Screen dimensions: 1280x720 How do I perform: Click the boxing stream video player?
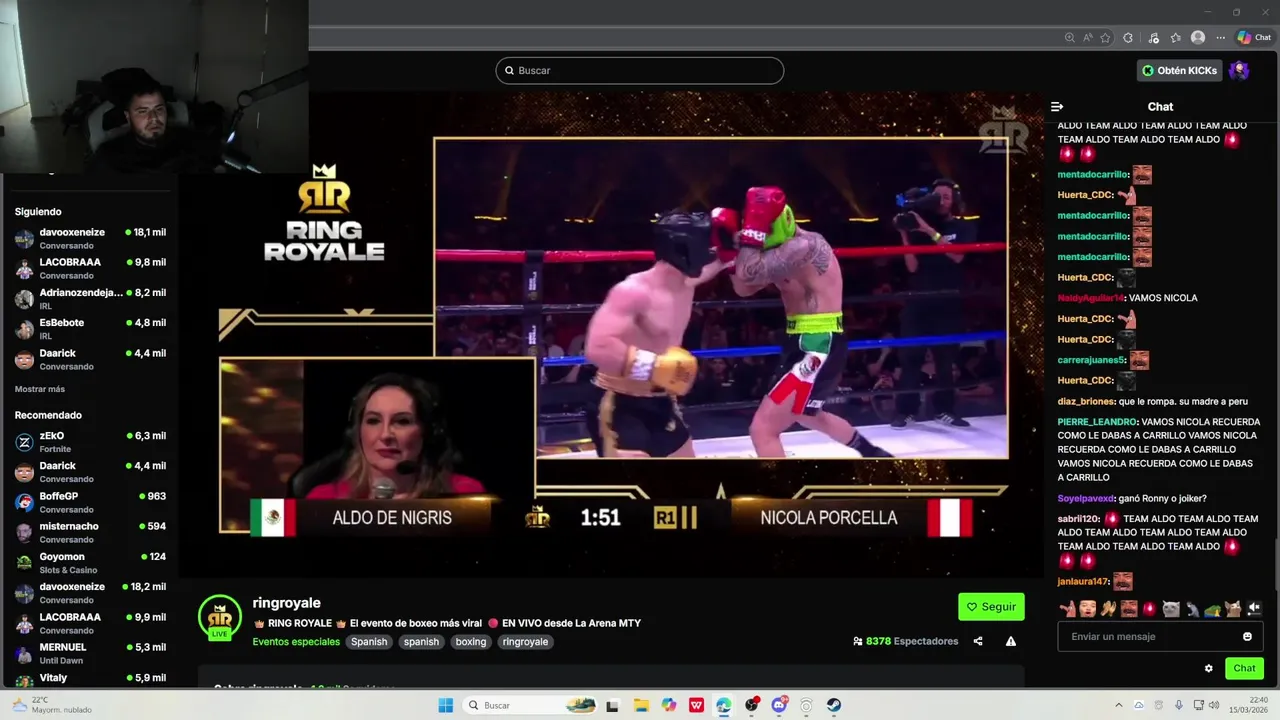tap(612, 335)
